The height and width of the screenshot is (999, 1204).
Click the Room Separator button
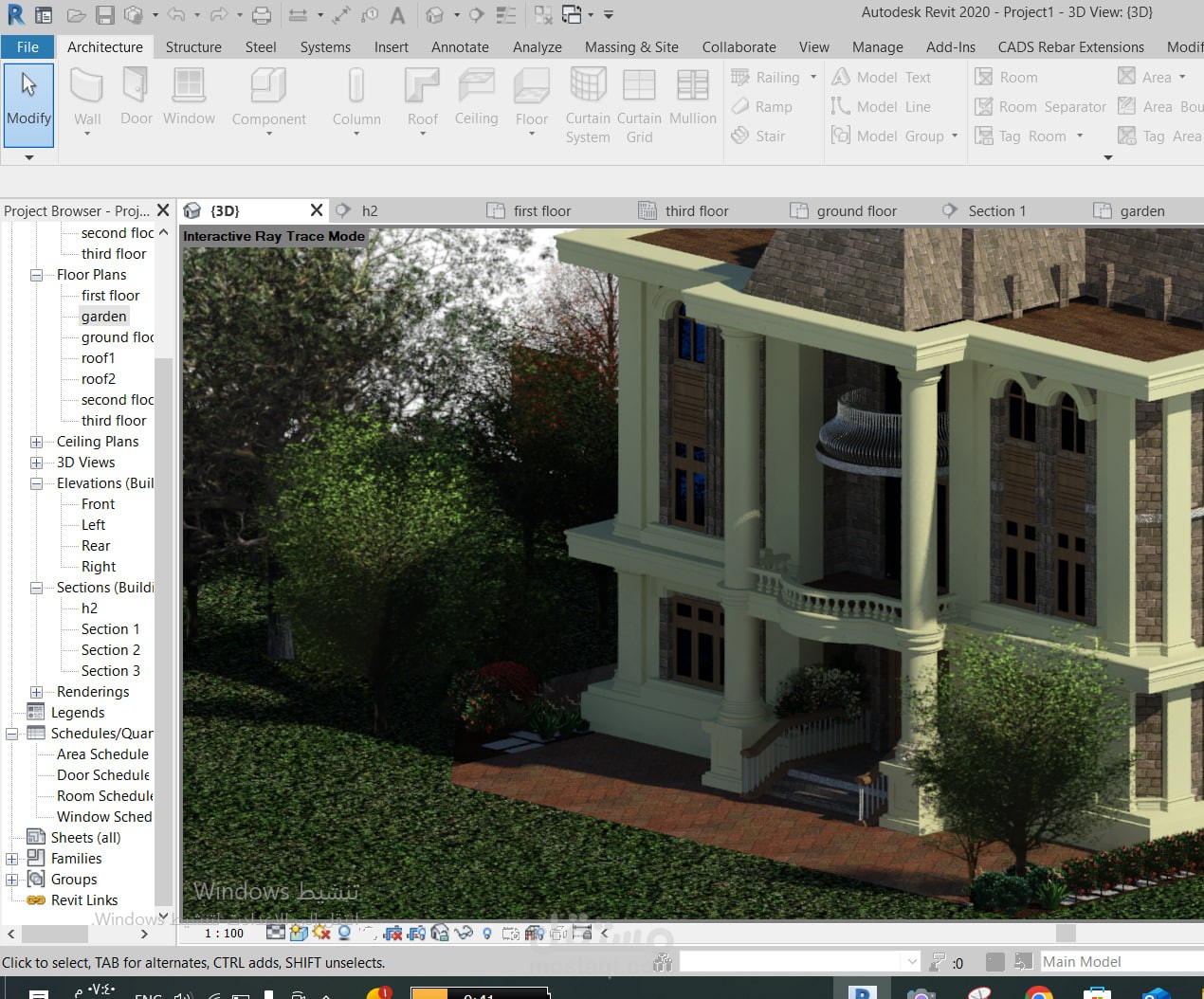1041,107
